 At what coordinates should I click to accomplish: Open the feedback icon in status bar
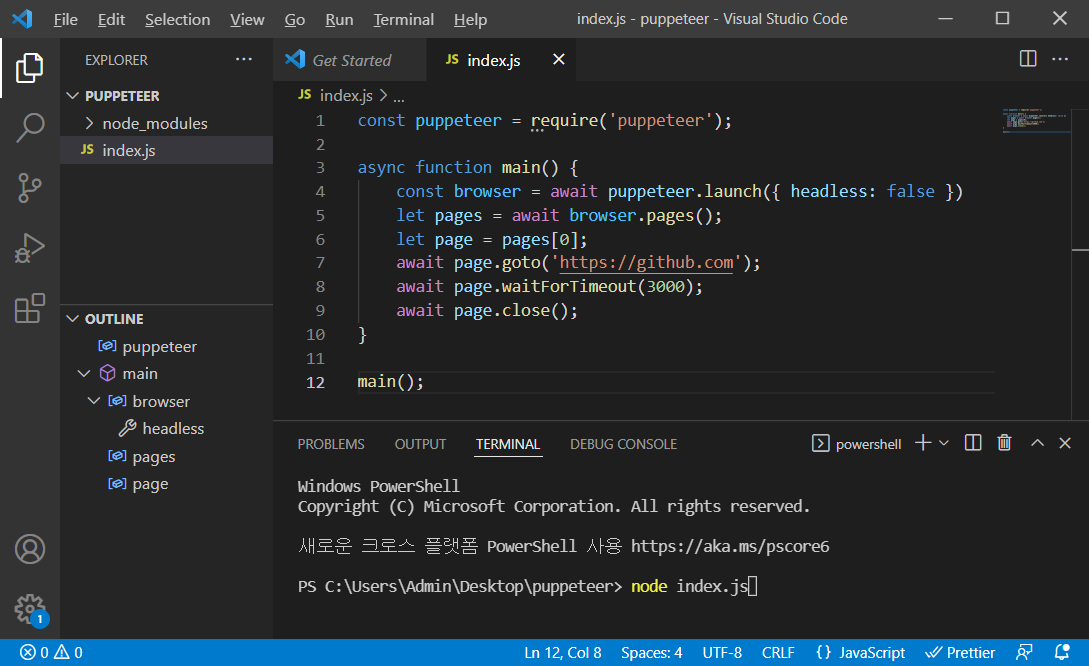pos(1024,652)
